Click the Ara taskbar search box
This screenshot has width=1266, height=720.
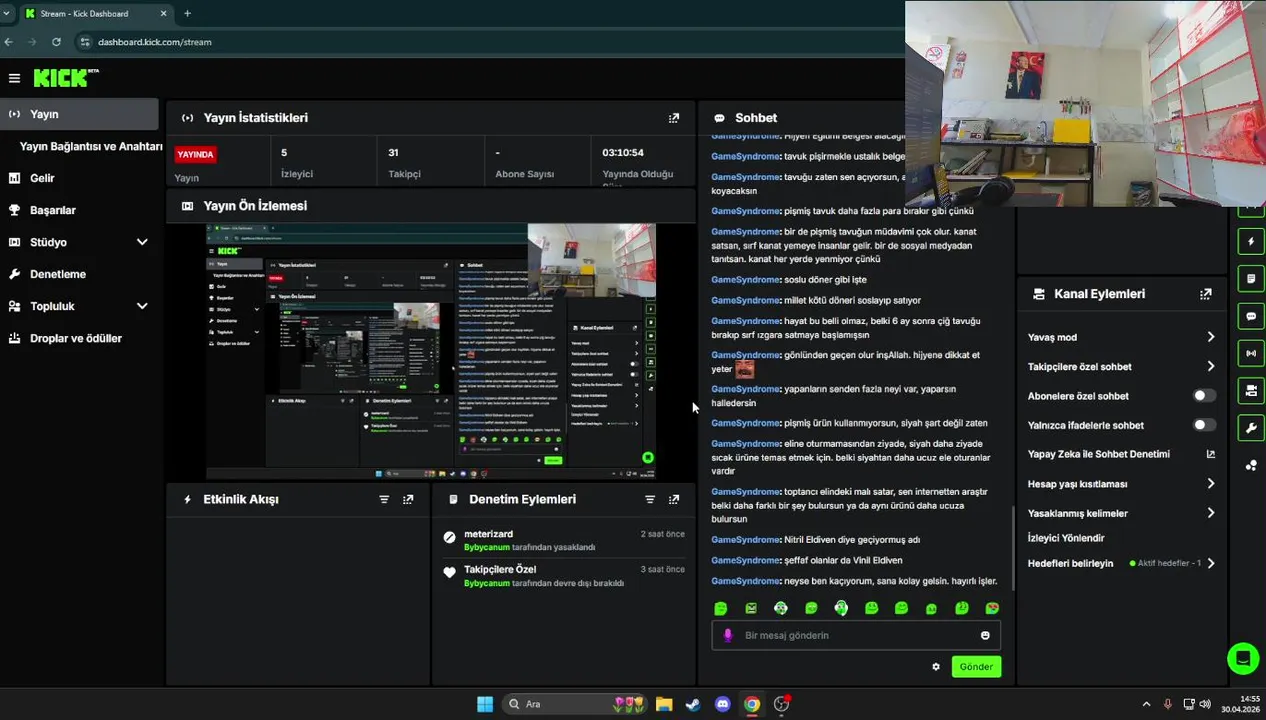[x=575, y=704]
